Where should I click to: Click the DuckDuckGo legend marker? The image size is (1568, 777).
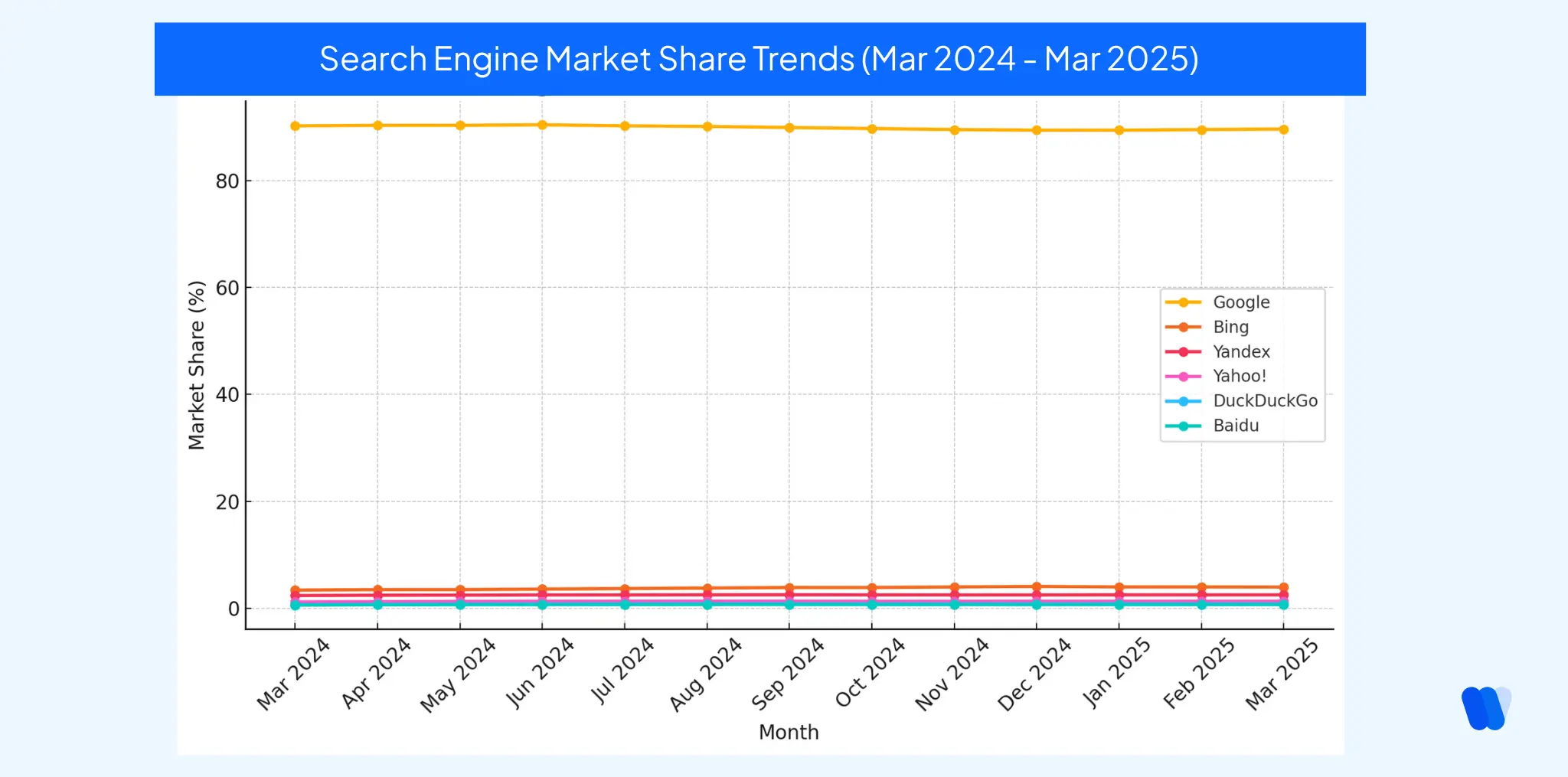(1183, 401)
